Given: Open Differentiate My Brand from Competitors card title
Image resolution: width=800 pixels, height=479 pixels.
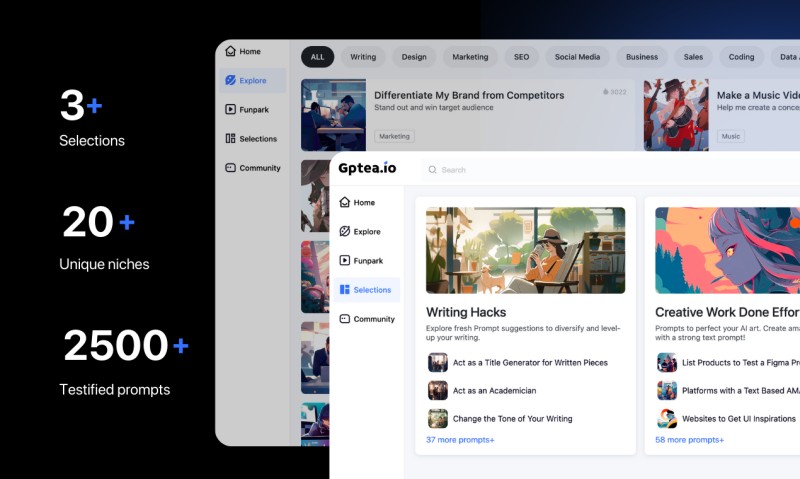Looking at the screenshot, I should click(x=469, y=95).
